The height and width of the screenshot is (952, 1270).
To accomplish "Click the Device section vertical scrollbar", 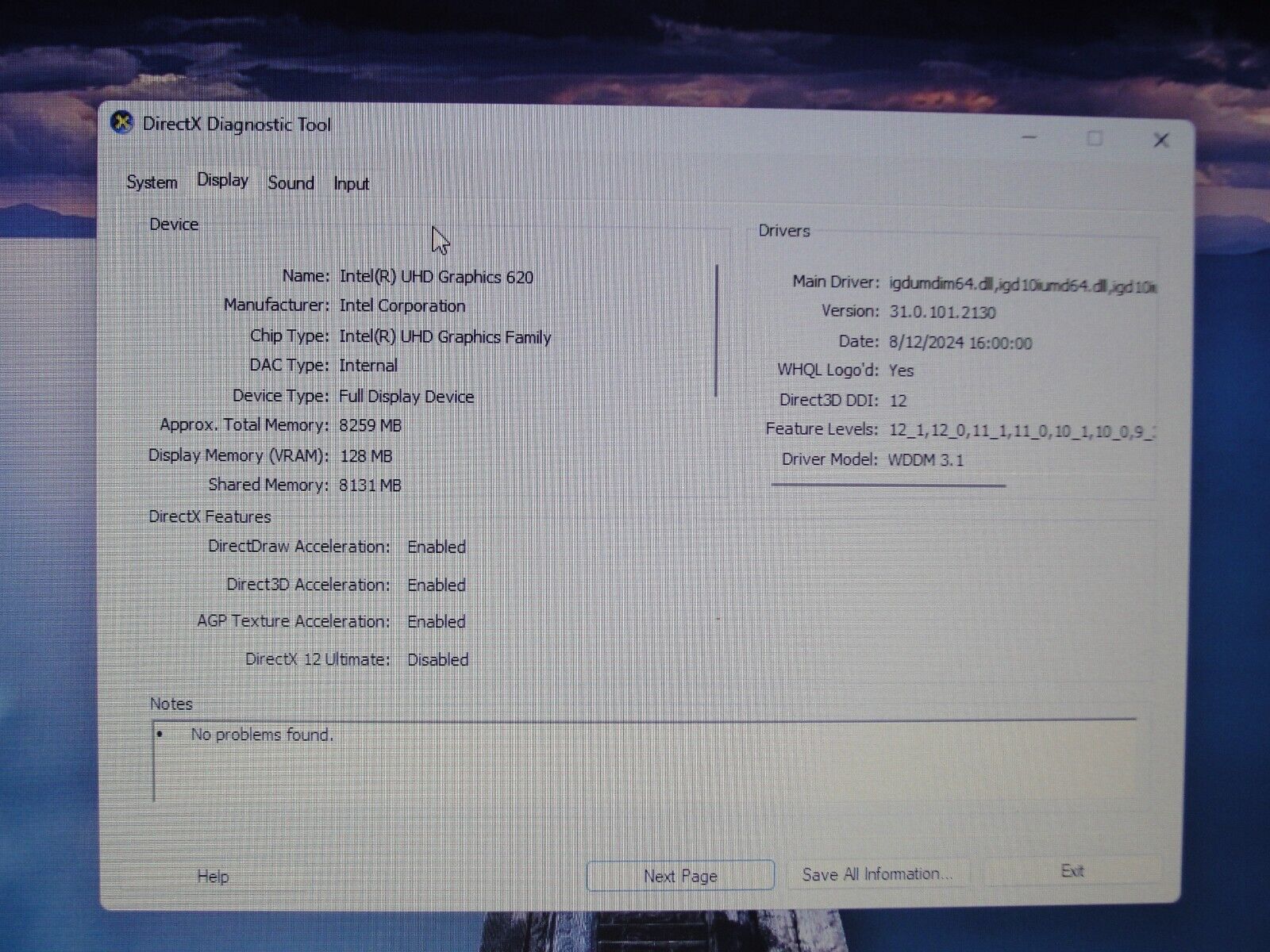I will (717, 330).
